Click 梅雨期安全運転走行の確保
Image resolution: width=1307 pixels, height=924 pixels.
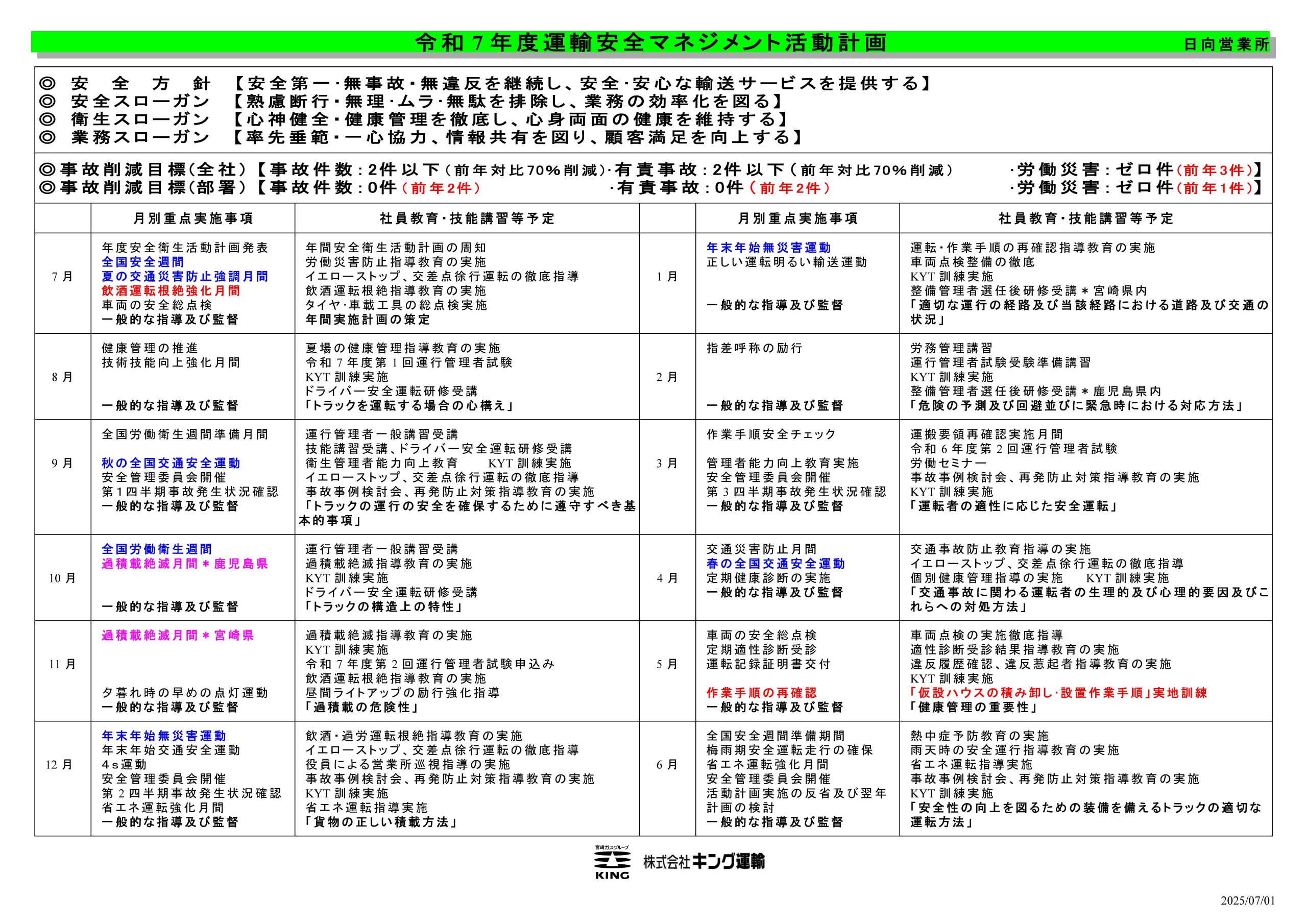point(789,750)
